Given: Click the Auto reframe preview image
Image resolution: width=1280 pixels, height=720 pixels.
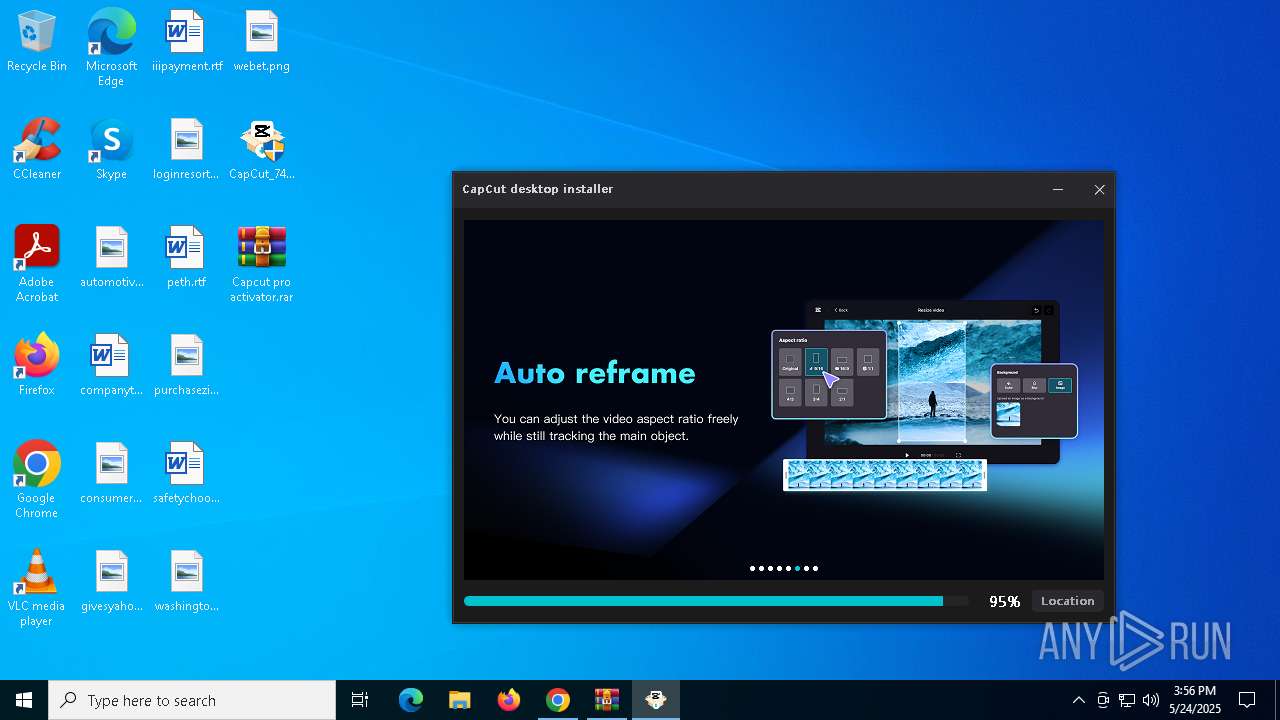Looking at the screenshot, I should point(925,395).
